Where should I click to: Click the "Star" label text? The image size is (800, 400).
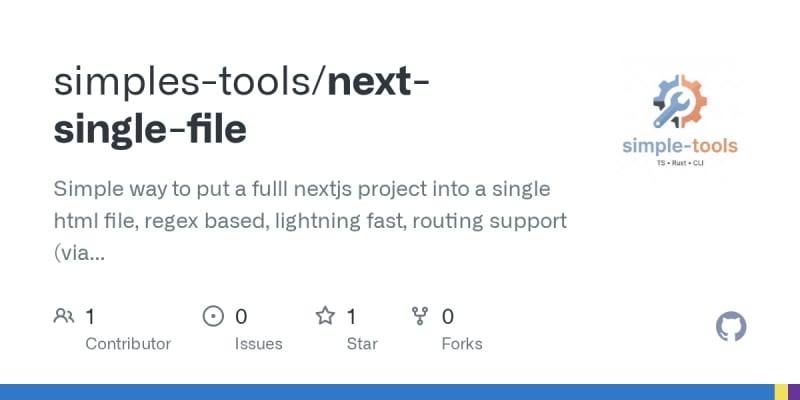(361, 344)
